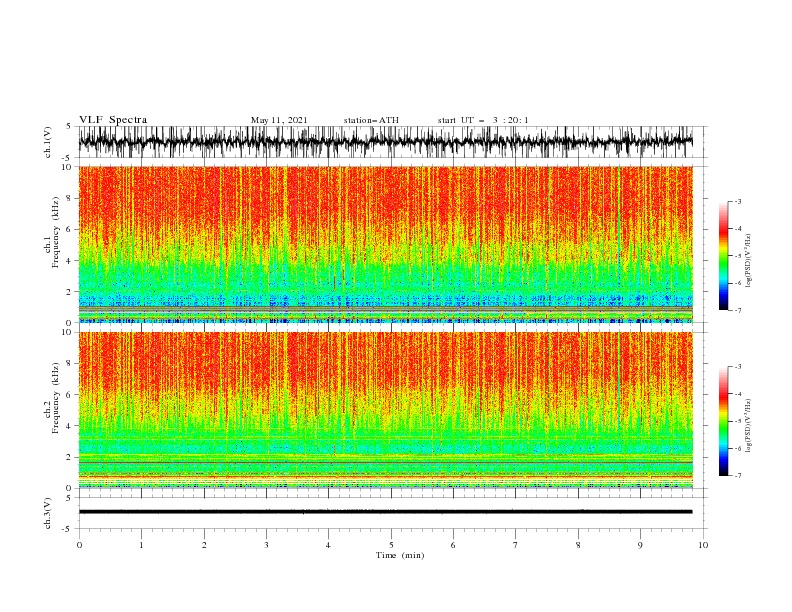Select the "ch.2 Frequency (kHz)" axis label

pyautogui.click(x=52, y=397)
